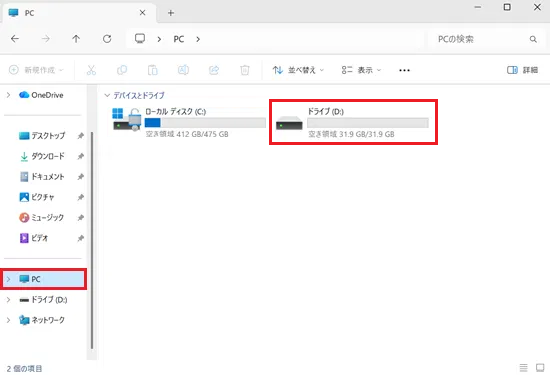The height and width of the screenshot is (375, 550).
Task: Click the chevron after PC breadcrumb
Action: (x=198, y=39)
